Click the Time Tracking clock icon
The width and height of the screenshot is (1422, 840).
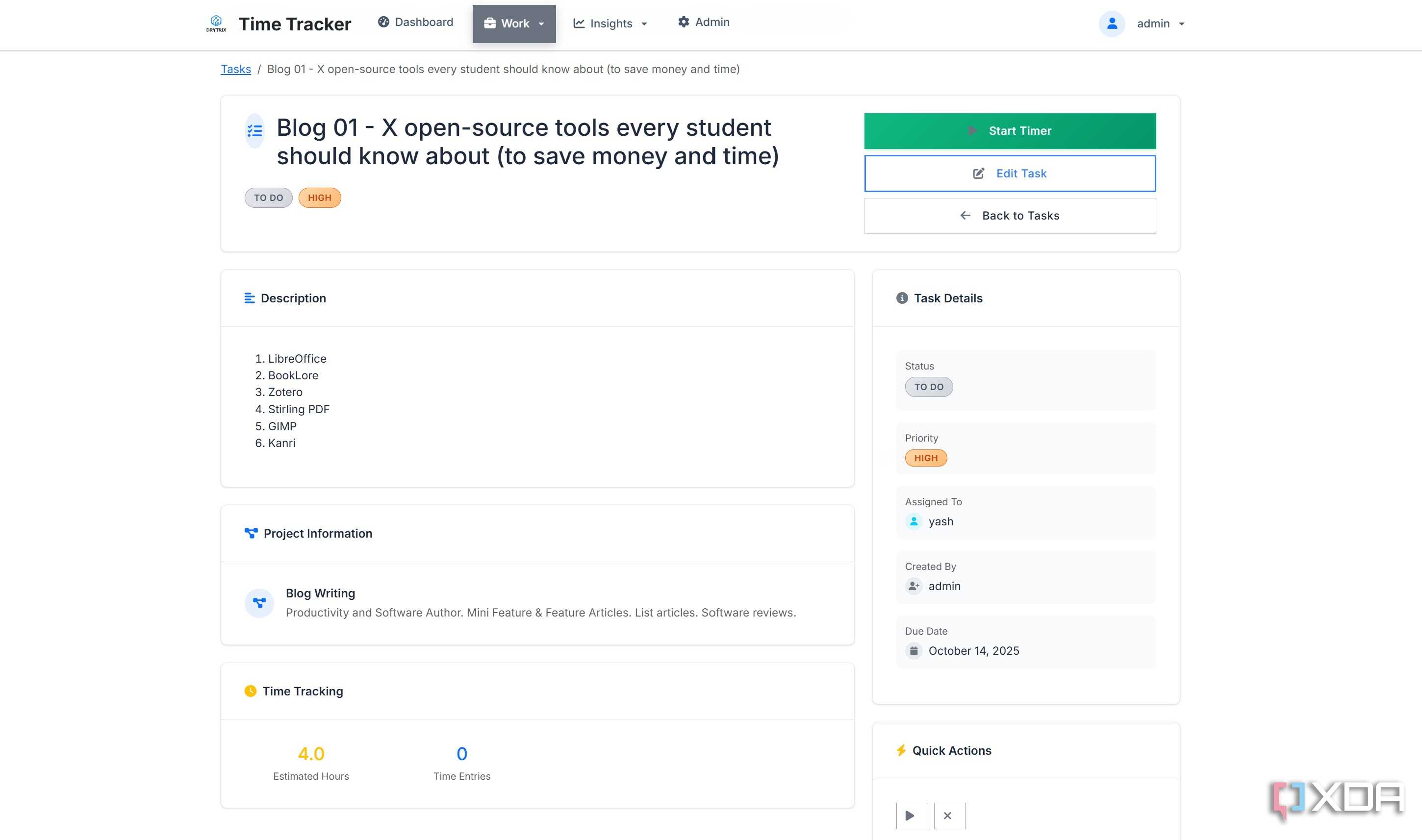(x=250, y=691)
